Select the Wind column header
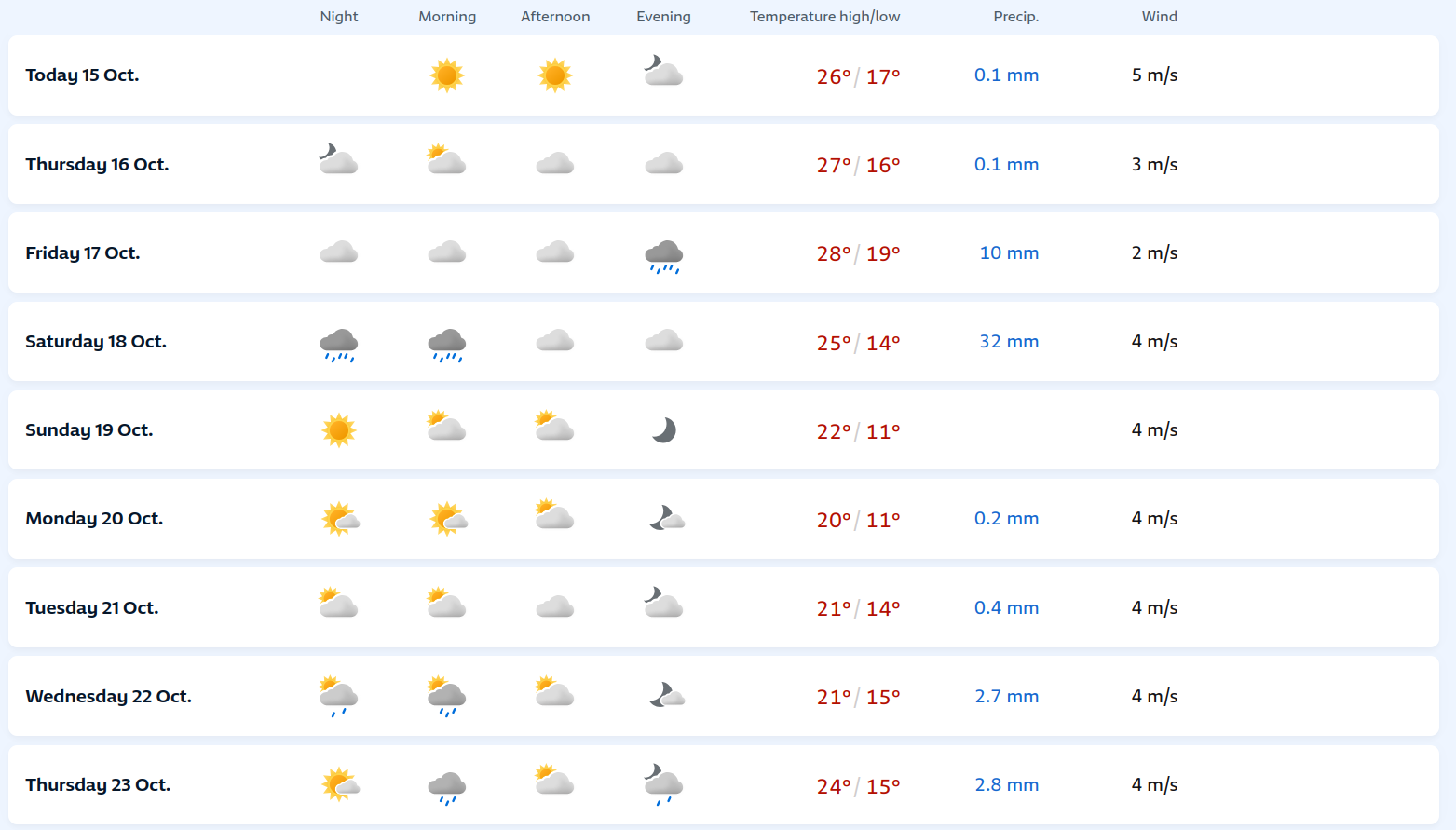Viewport: 1456px width, 830px height. tap(1160, 17)
